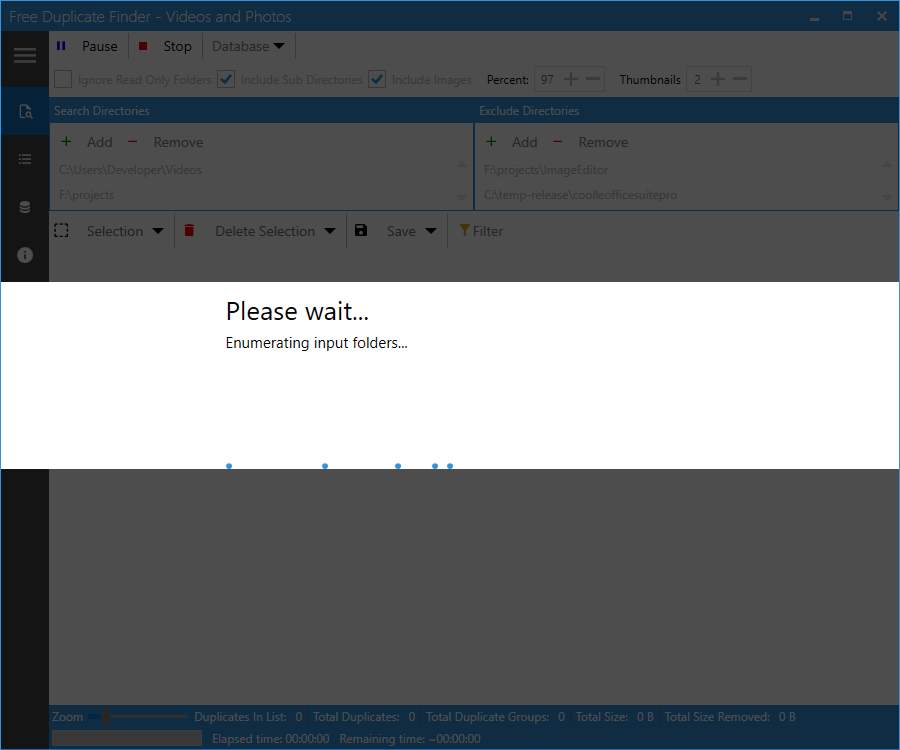Increase the Percent value with plus
This screenshot has width=900, height=750.
point(571,80)
